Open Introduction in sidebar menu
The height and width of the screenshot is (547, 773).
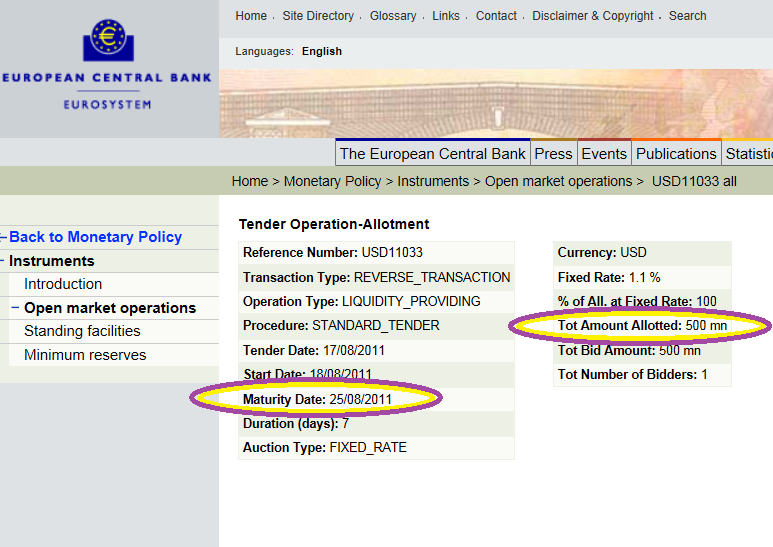63,284
